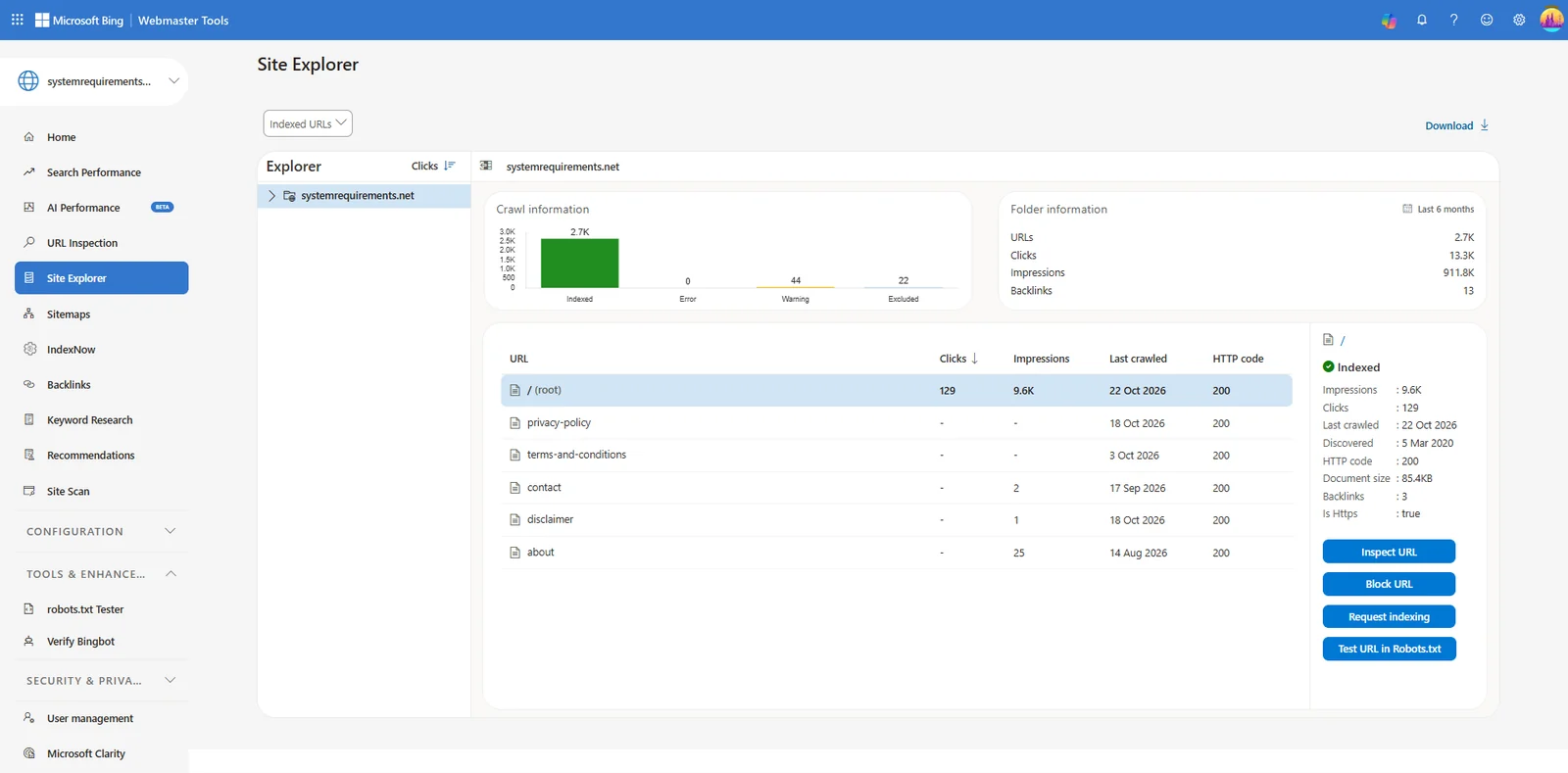Select the privacy-policy URL row
The image size is (1568, 773).
pos(896,423)
